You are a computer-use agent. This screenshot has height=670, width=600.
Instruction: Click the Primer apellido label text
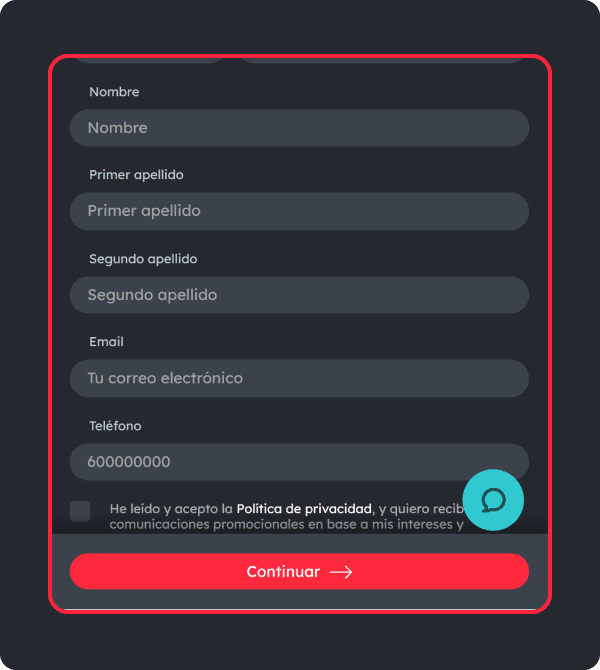(x=136, y=175)
